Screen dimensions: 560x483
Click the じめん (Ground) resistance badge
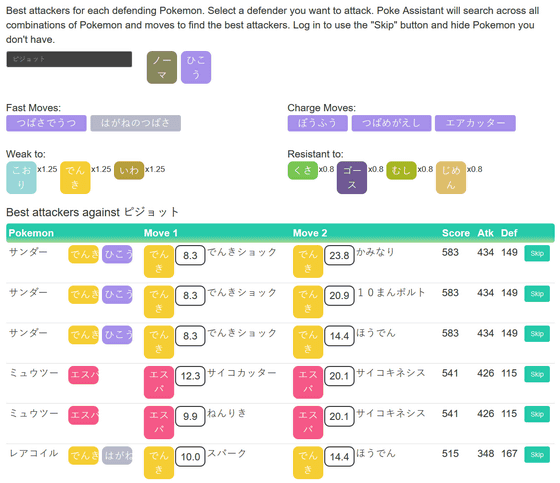(x=451, y=178)
